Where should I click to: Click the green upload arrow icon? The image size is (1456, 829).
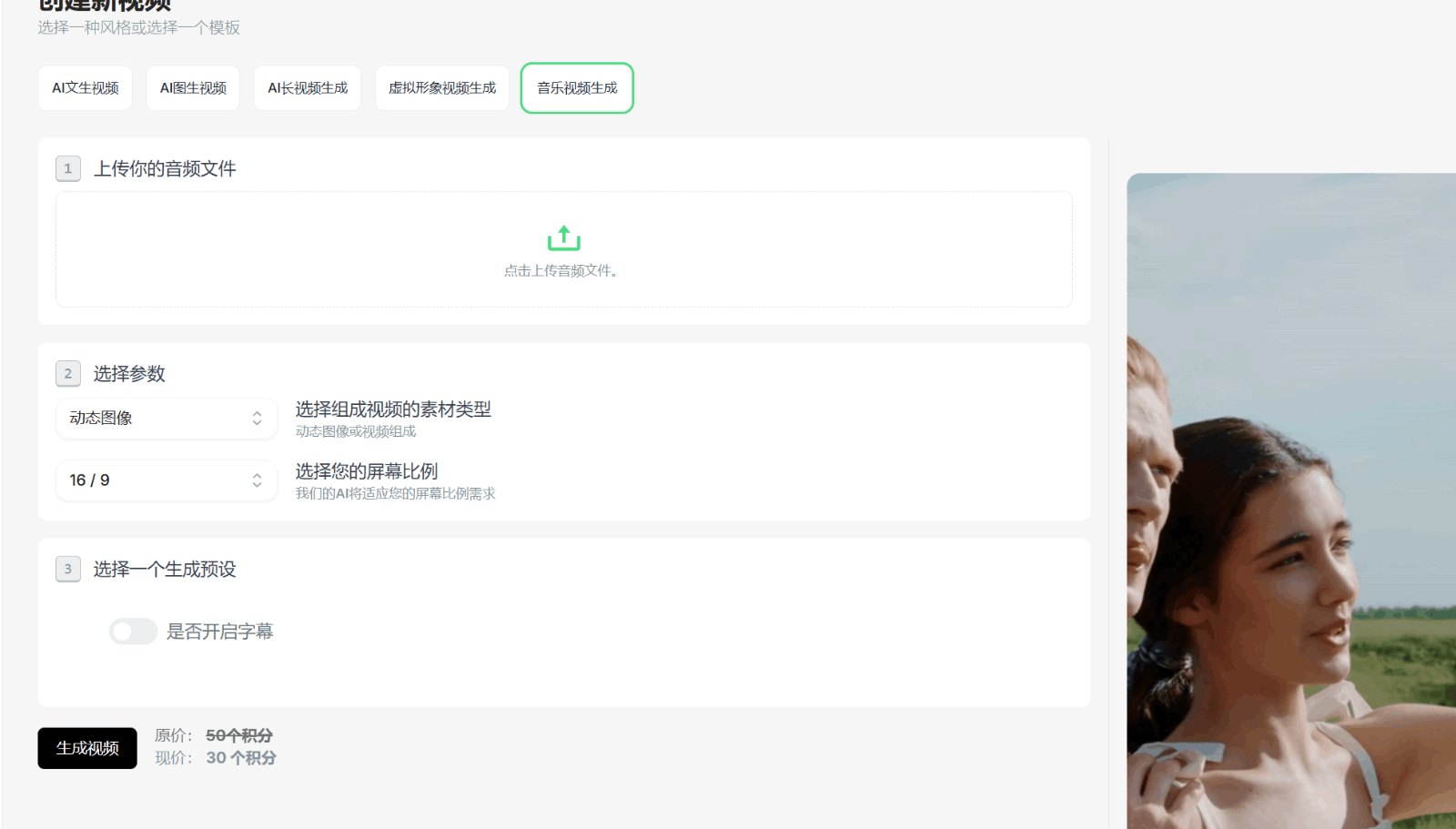pyautogui.click(x=563, y=238)
